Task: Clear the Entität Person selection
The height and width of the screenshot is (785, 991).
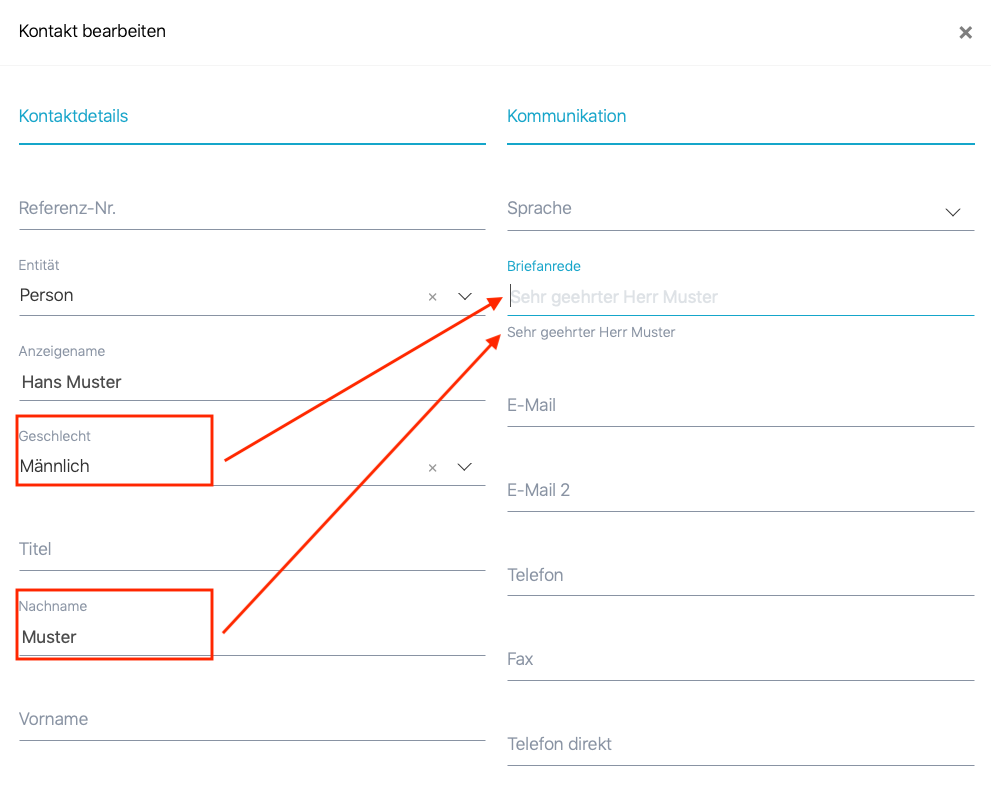Action: tap(433, 297)
